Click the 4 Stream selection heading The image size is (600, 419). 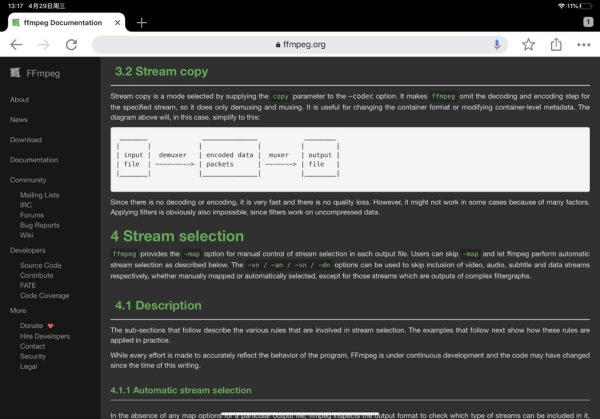tap(177, 236)
